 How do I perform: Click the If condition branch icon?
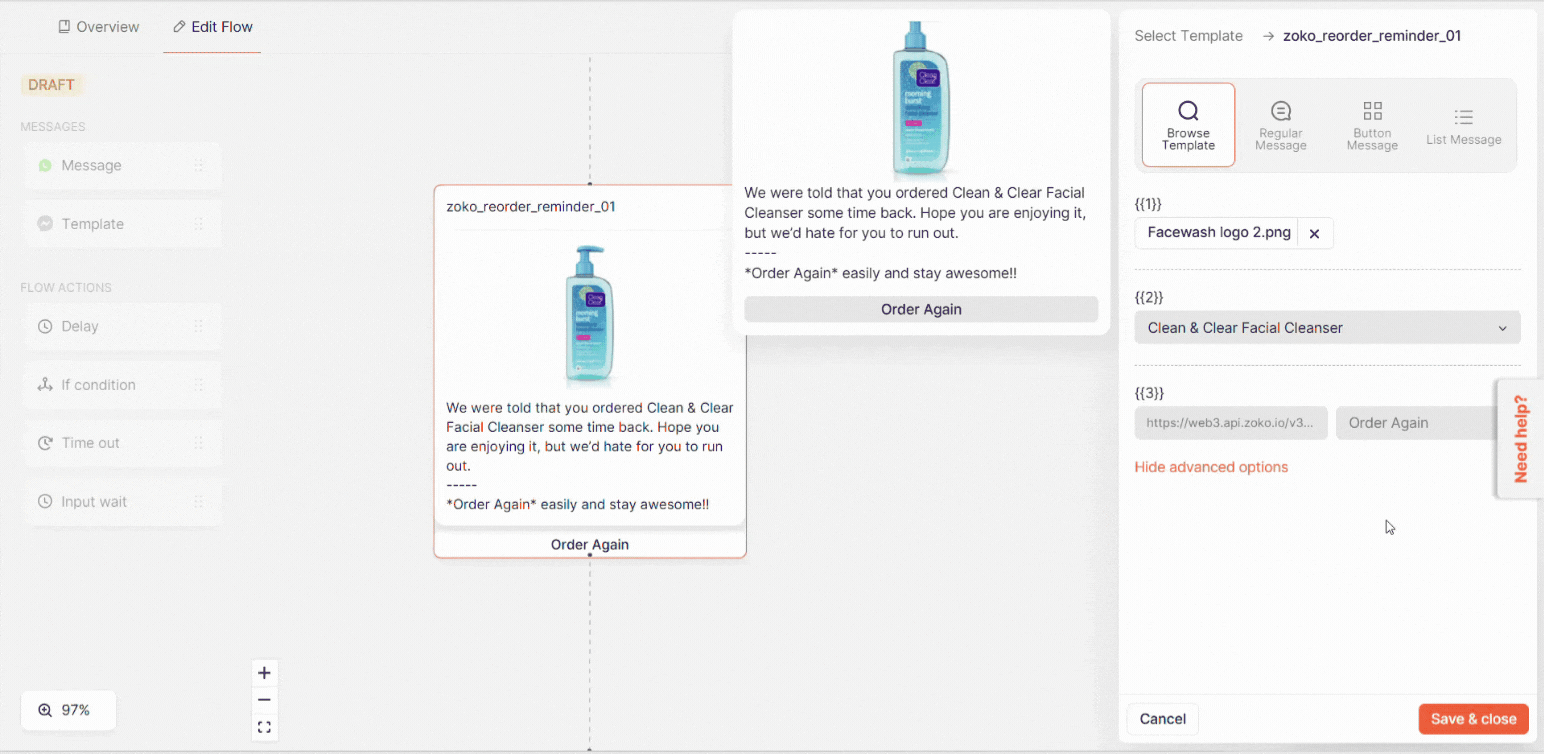(45, 385)
